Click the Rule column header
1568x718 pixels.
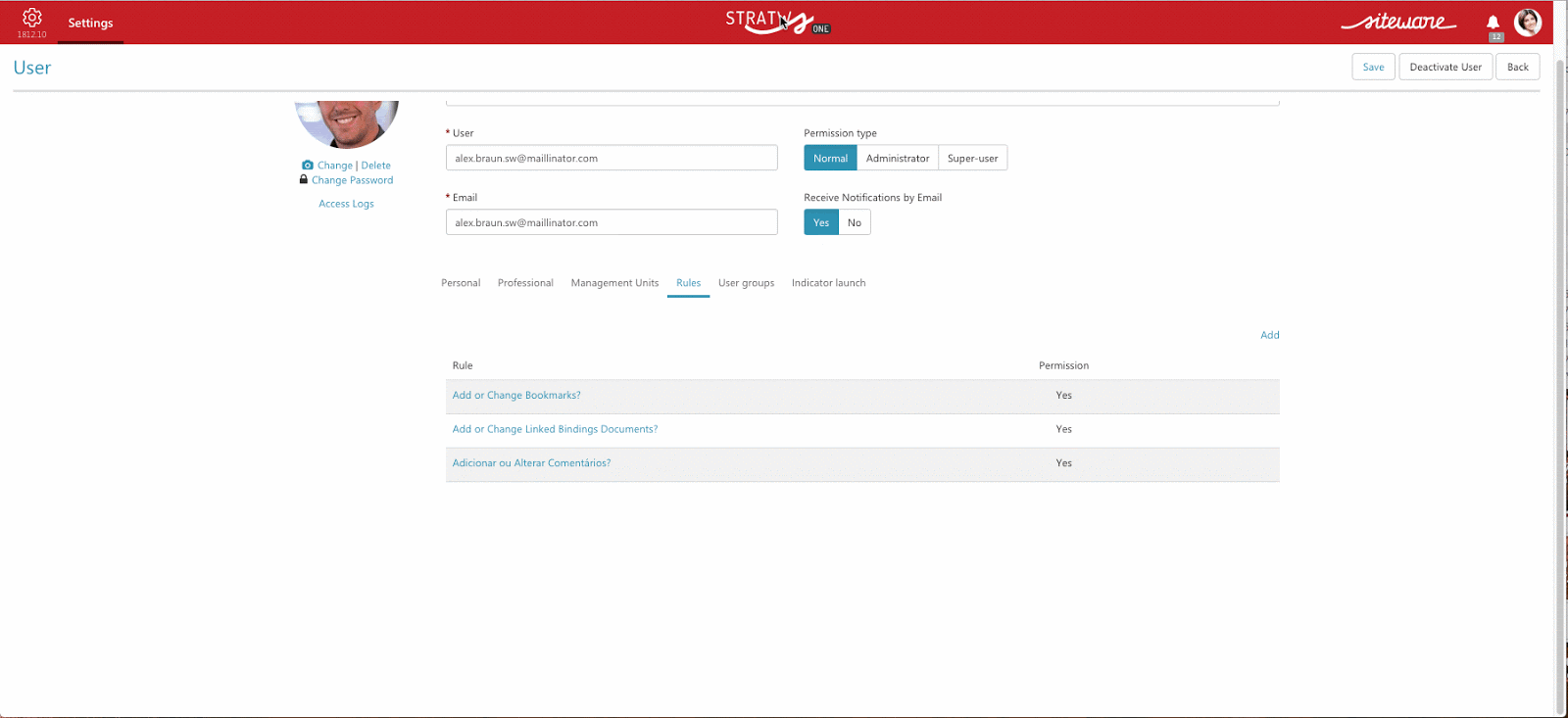pos(463,365)
